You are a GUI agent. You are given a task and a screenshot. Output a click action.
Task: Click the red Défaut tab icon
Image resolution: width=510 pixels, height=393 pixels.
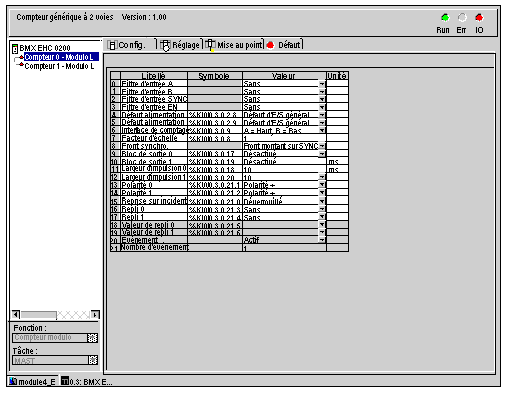click(270, 45)
